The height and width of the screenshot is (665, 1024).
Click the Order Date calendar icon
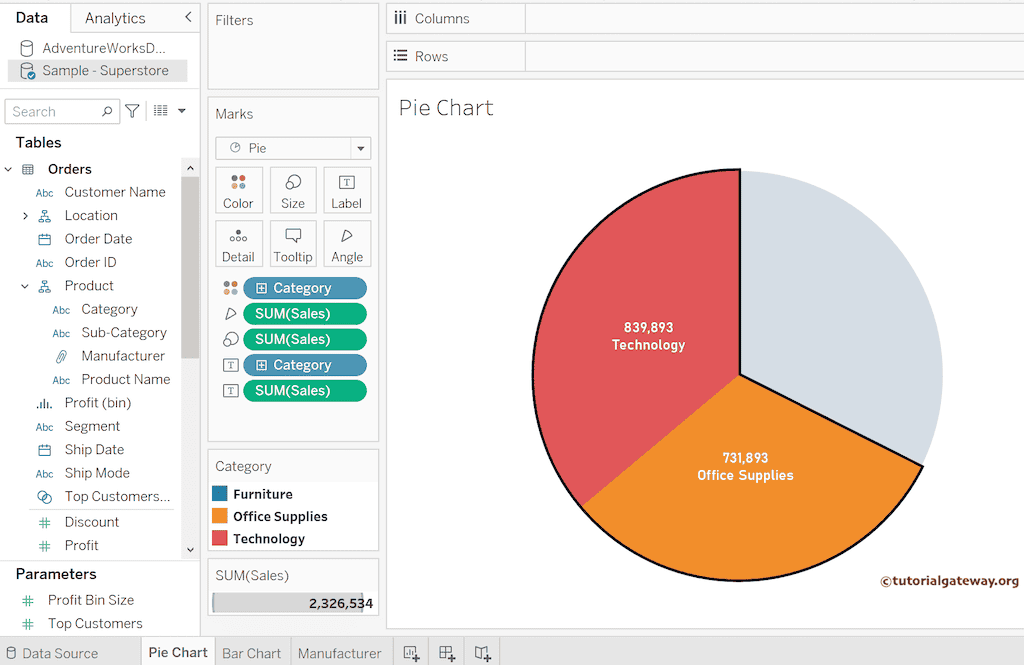[44, 240]
